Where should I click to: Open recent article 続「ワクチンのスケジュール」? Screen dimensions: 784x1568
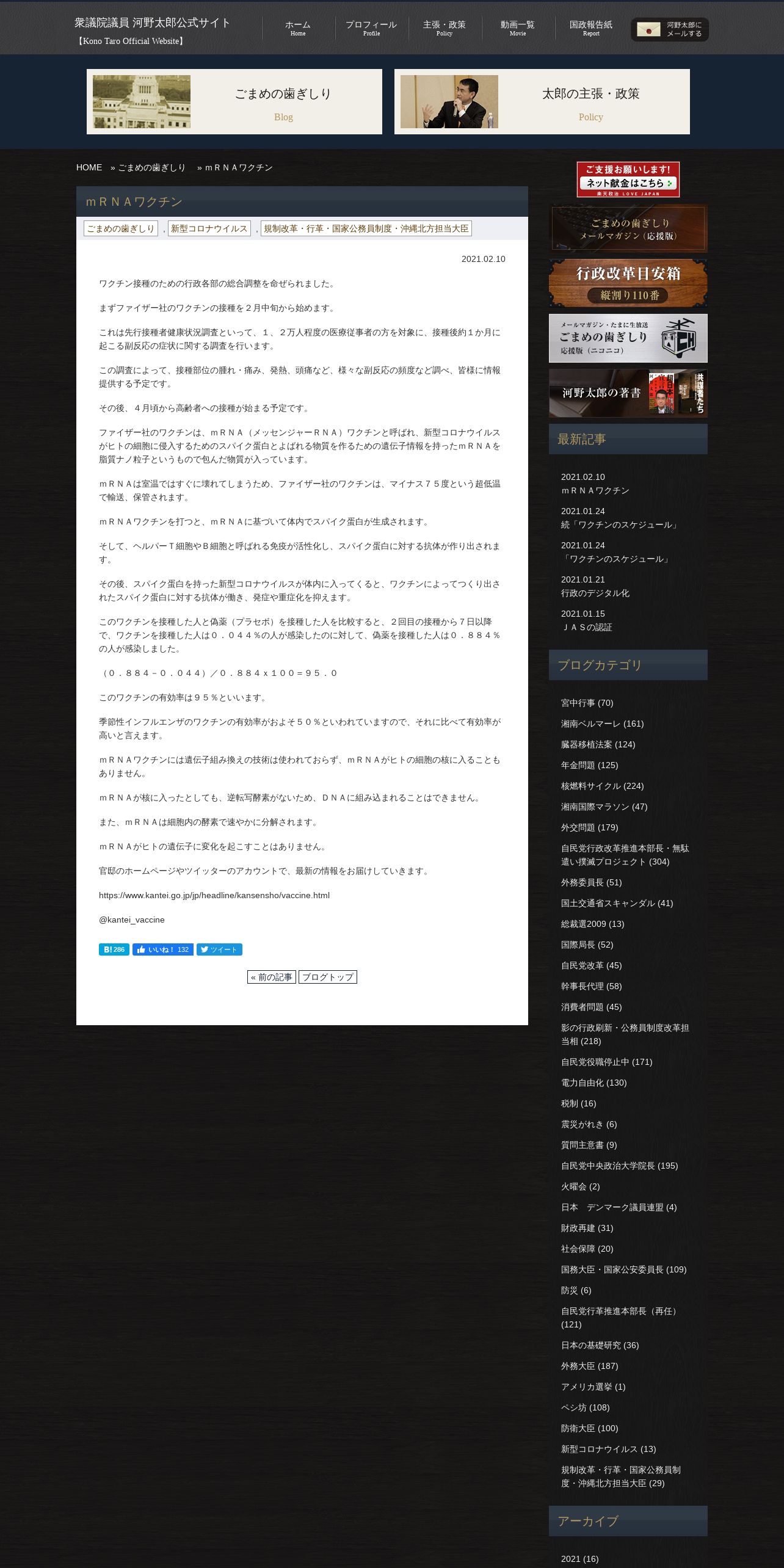pos(620,524)
